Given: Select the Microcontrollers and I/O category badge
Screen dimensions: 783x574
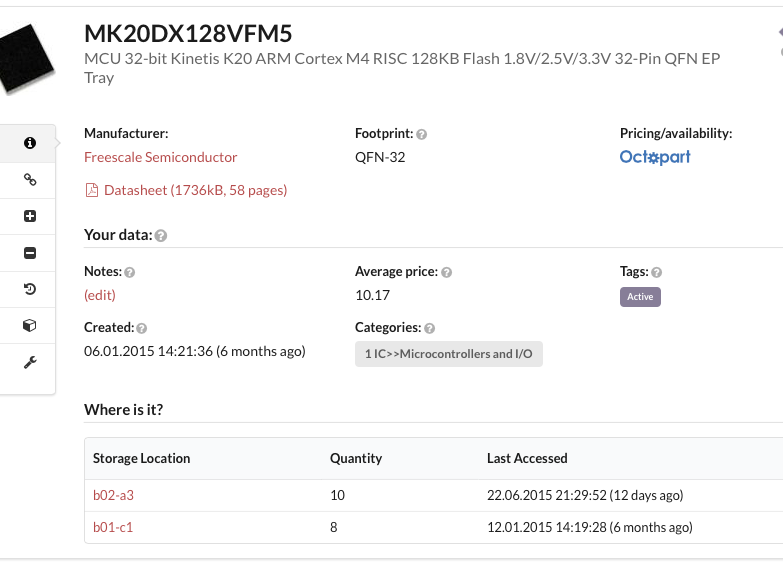Looking at the screenshot, I should click(448, 354).
